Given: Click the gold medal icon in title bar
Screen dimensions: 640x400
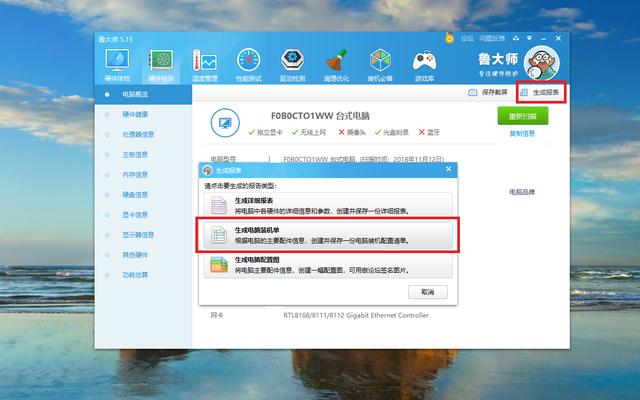Looking at the screenshot, I should 449,38.
